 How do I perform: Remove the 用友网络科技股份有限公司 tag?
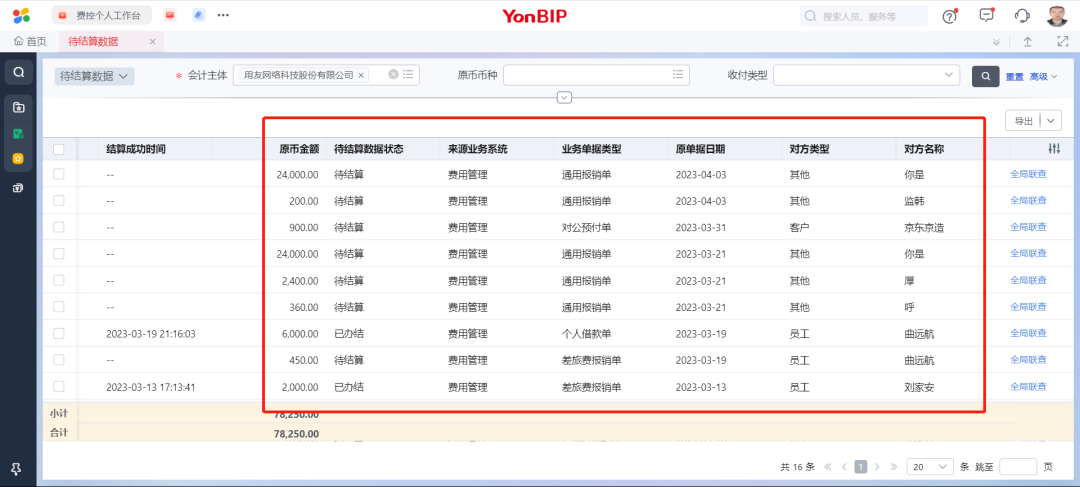(361, 75)
